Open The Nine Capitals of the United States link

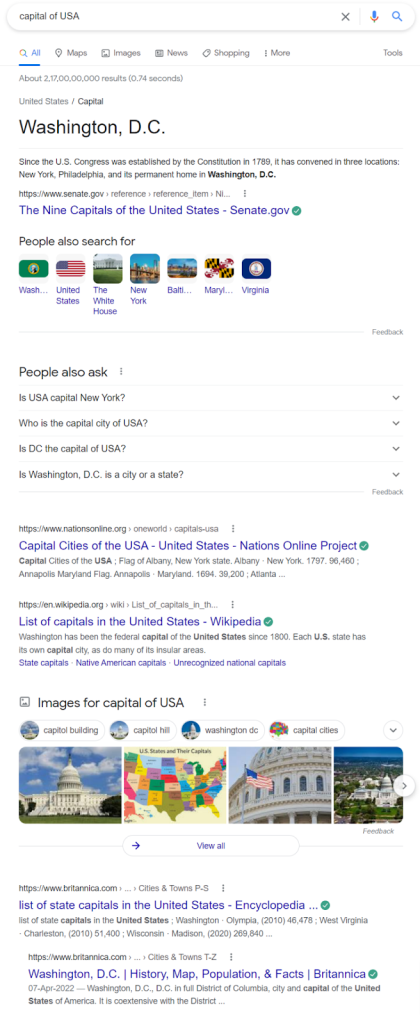[154, 210]
